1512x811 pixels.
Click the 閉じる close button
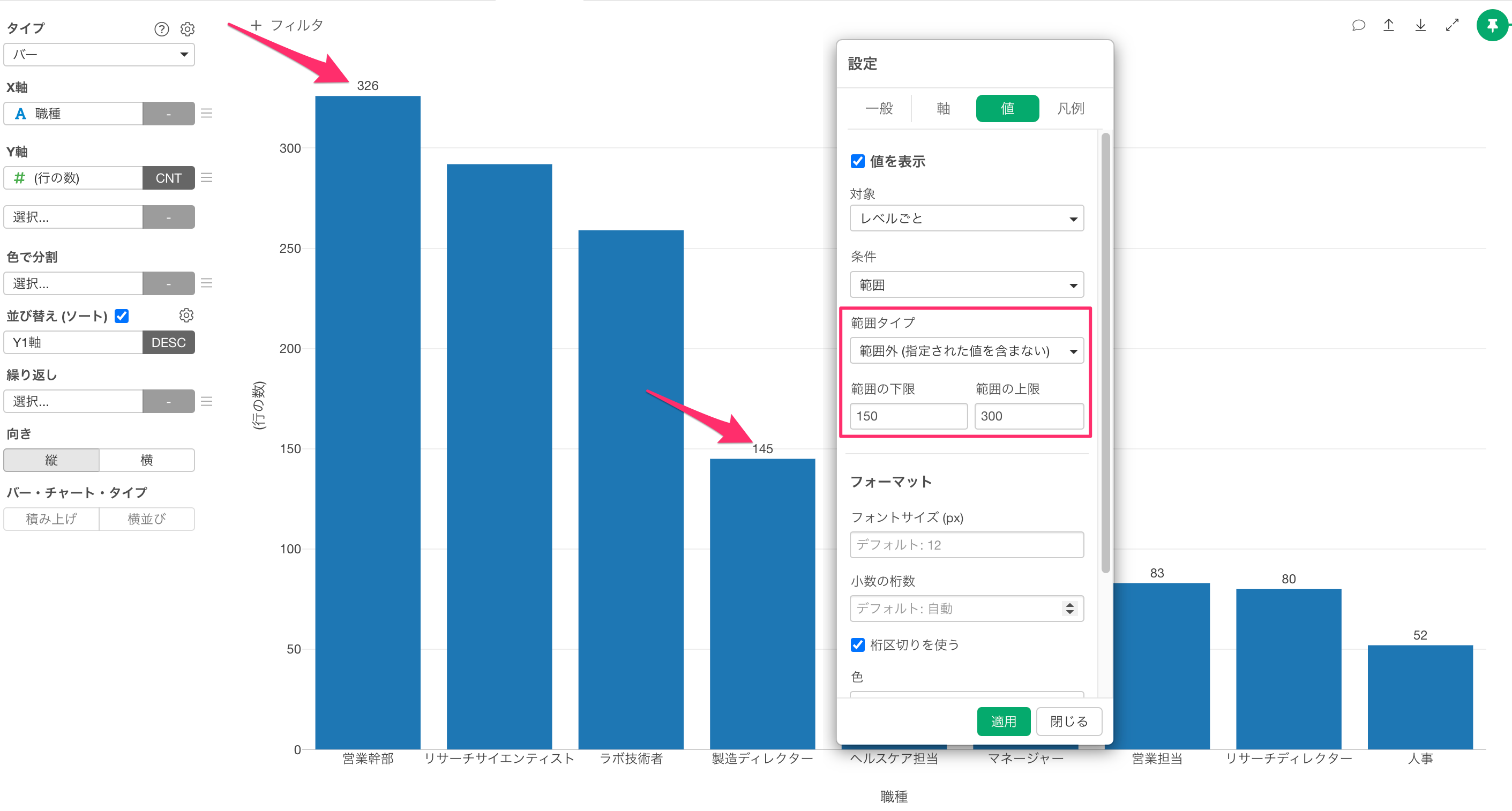1069,721
